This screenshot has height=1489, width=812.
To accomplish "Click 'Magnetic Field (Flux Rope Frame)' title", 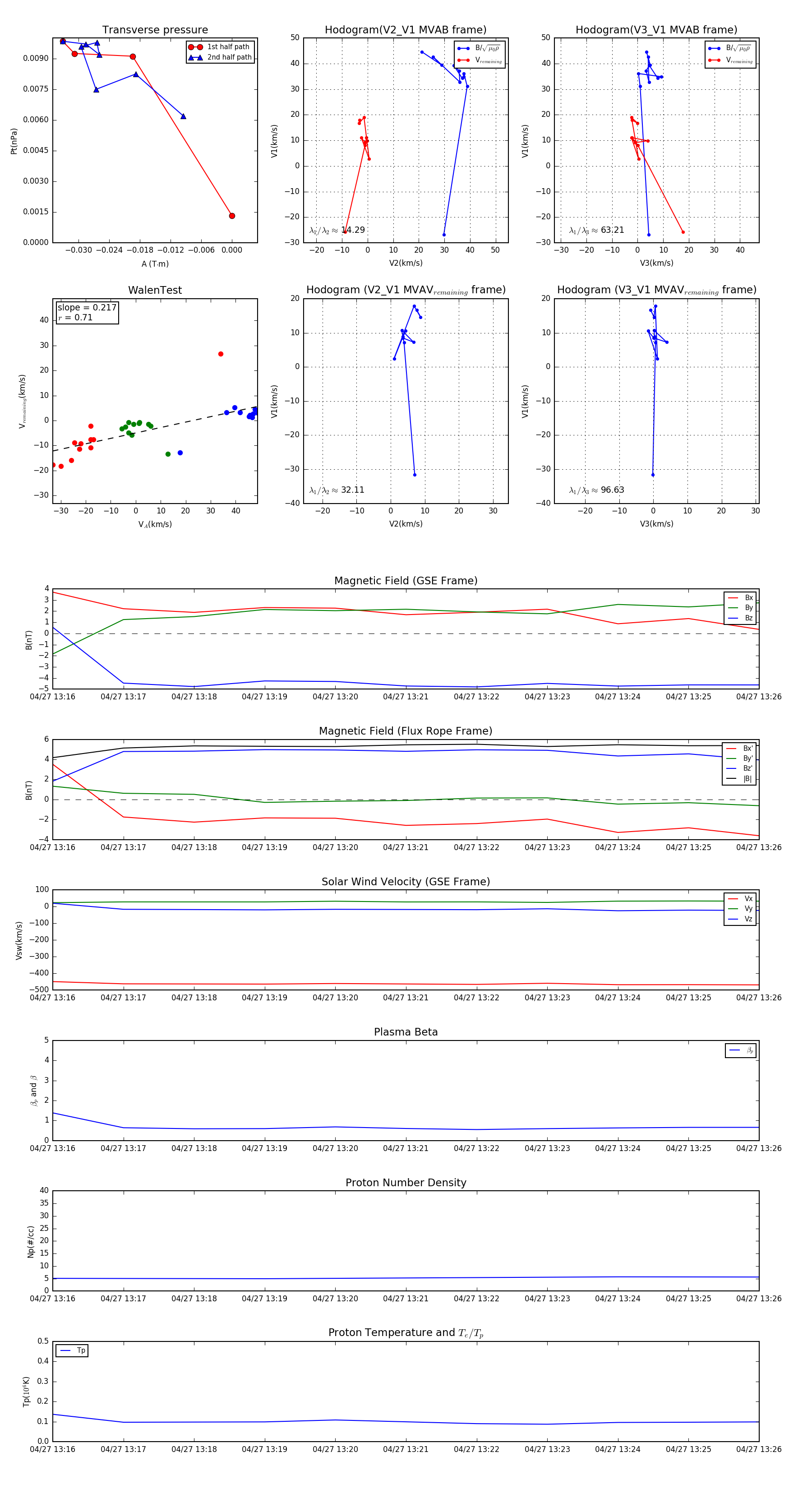I will pos(406,731).
